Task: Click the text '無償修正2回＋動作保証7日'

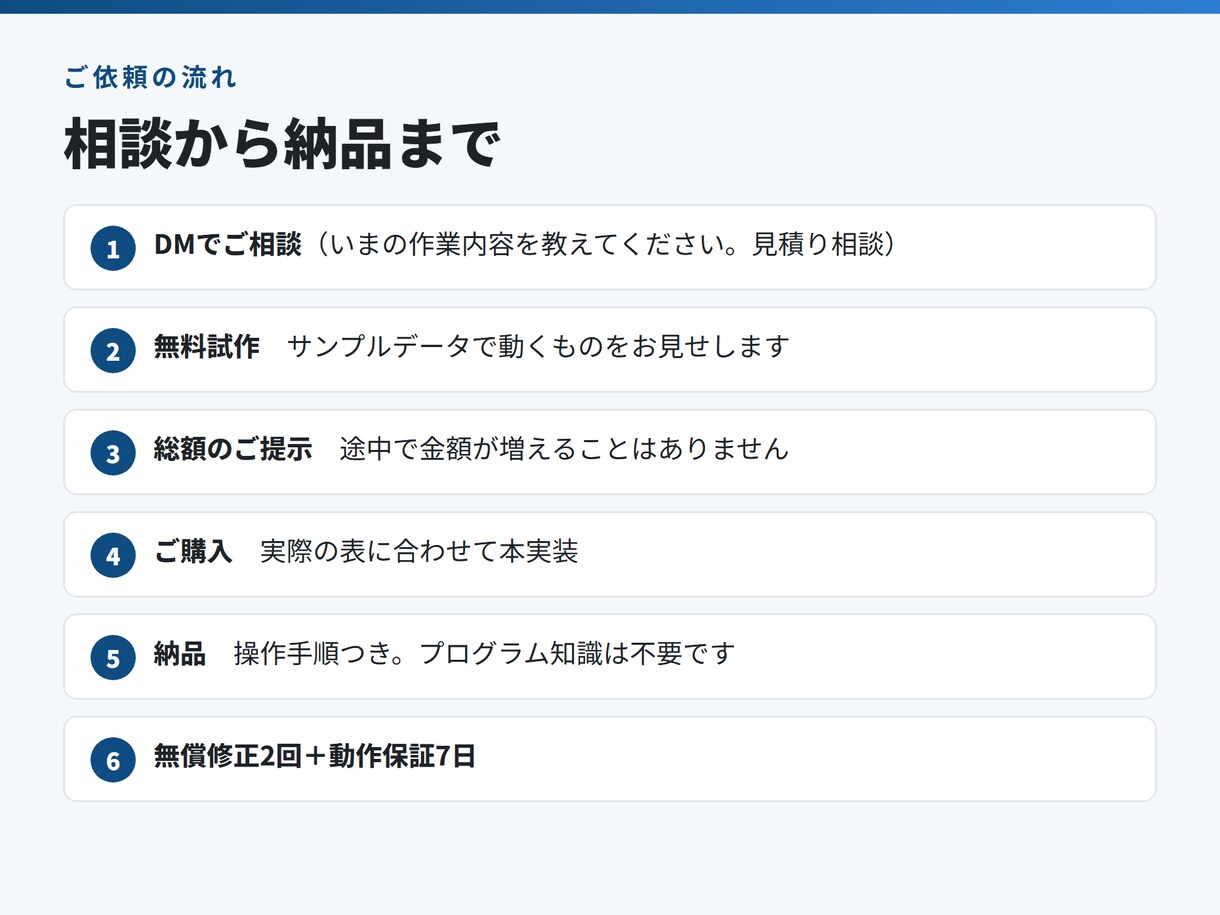Action: (315, 756)
